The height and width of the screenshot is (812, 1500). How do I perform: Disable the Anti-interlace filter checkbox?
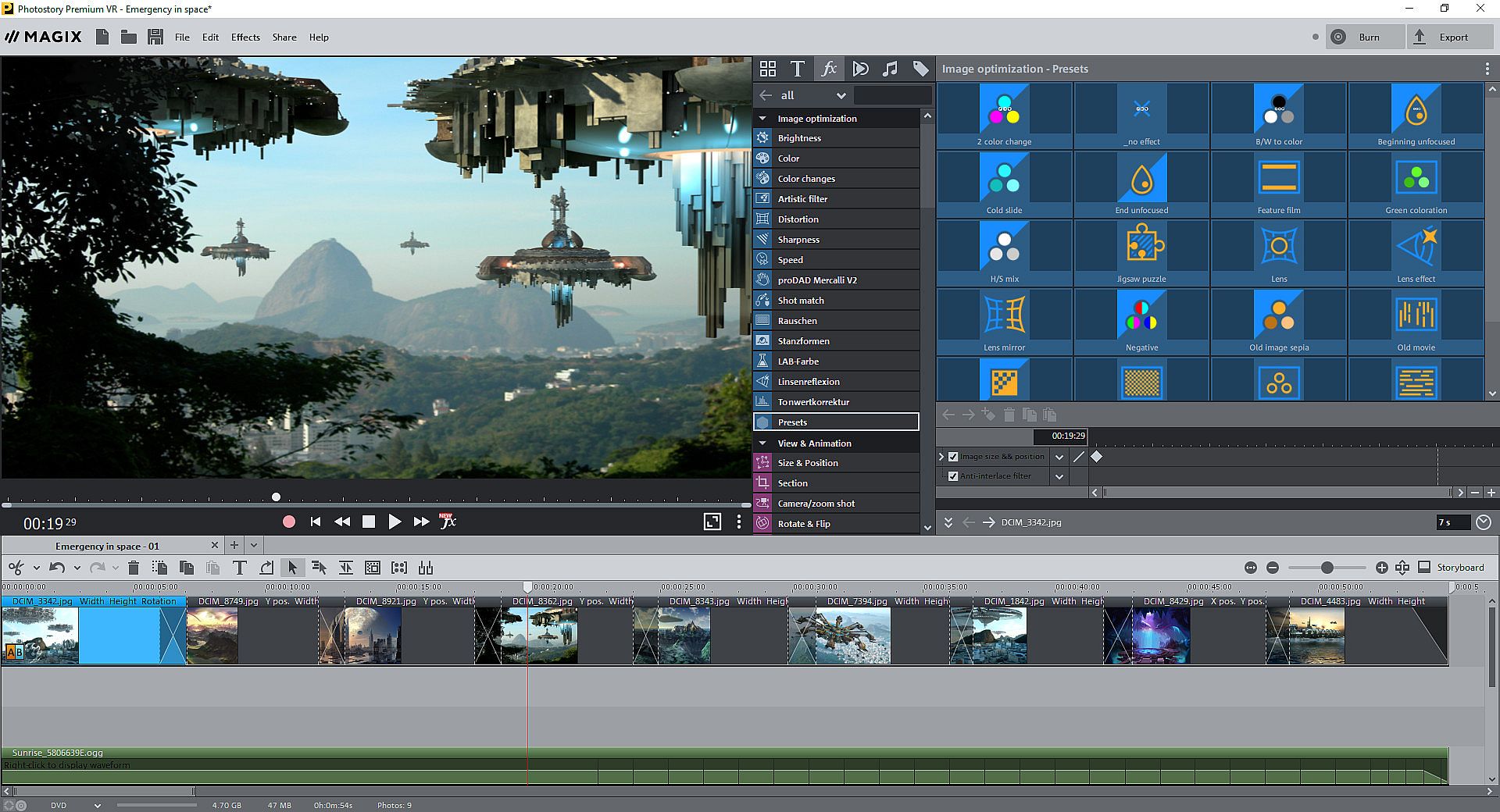953,476
